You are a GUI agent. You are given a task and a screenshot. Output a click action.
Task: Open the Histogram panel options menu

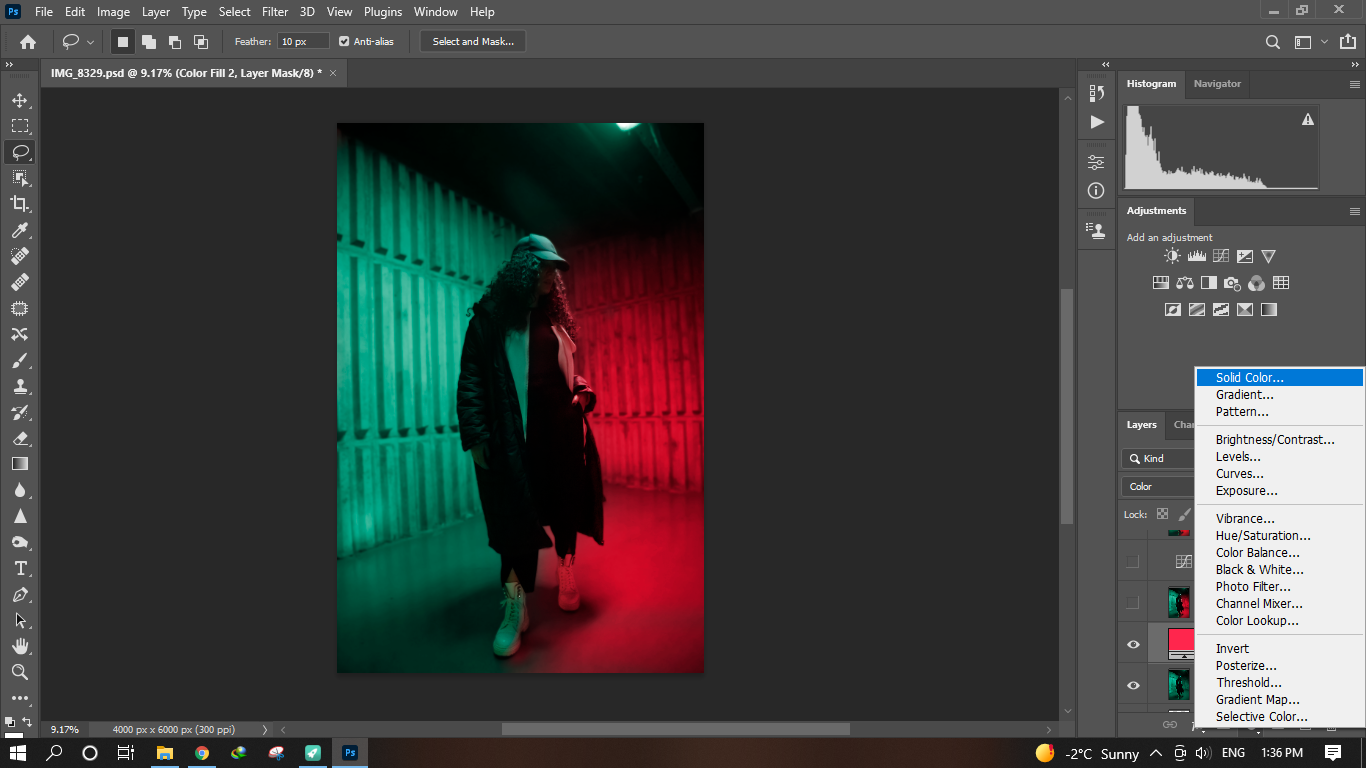(x=1355, y=84)
